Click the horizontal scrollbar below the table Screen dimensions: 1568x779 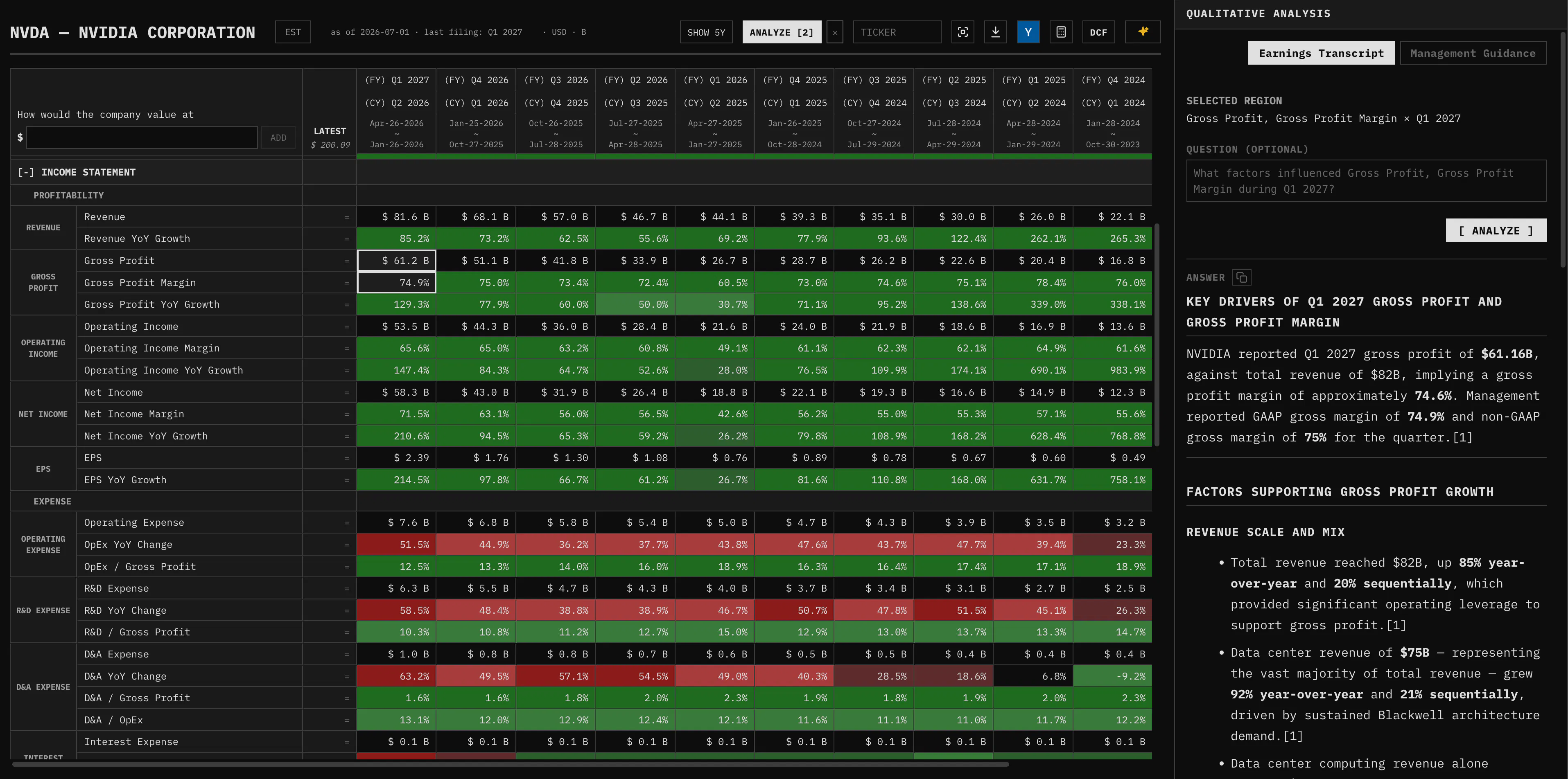[510, 764]
